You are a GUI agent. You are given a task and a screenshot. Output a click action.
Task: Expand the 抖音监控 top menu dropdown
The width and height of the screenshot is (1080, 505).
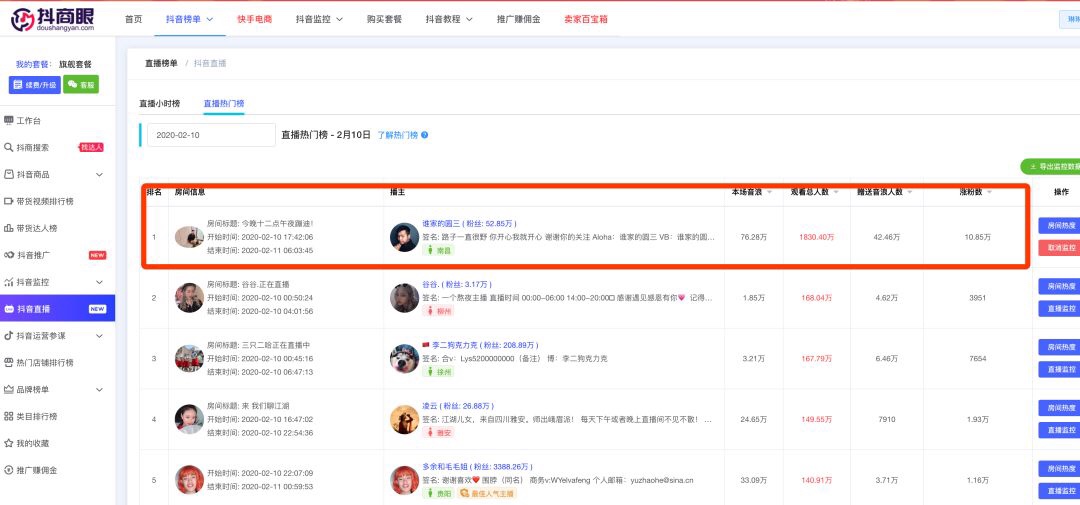click(x=339, y=19)
